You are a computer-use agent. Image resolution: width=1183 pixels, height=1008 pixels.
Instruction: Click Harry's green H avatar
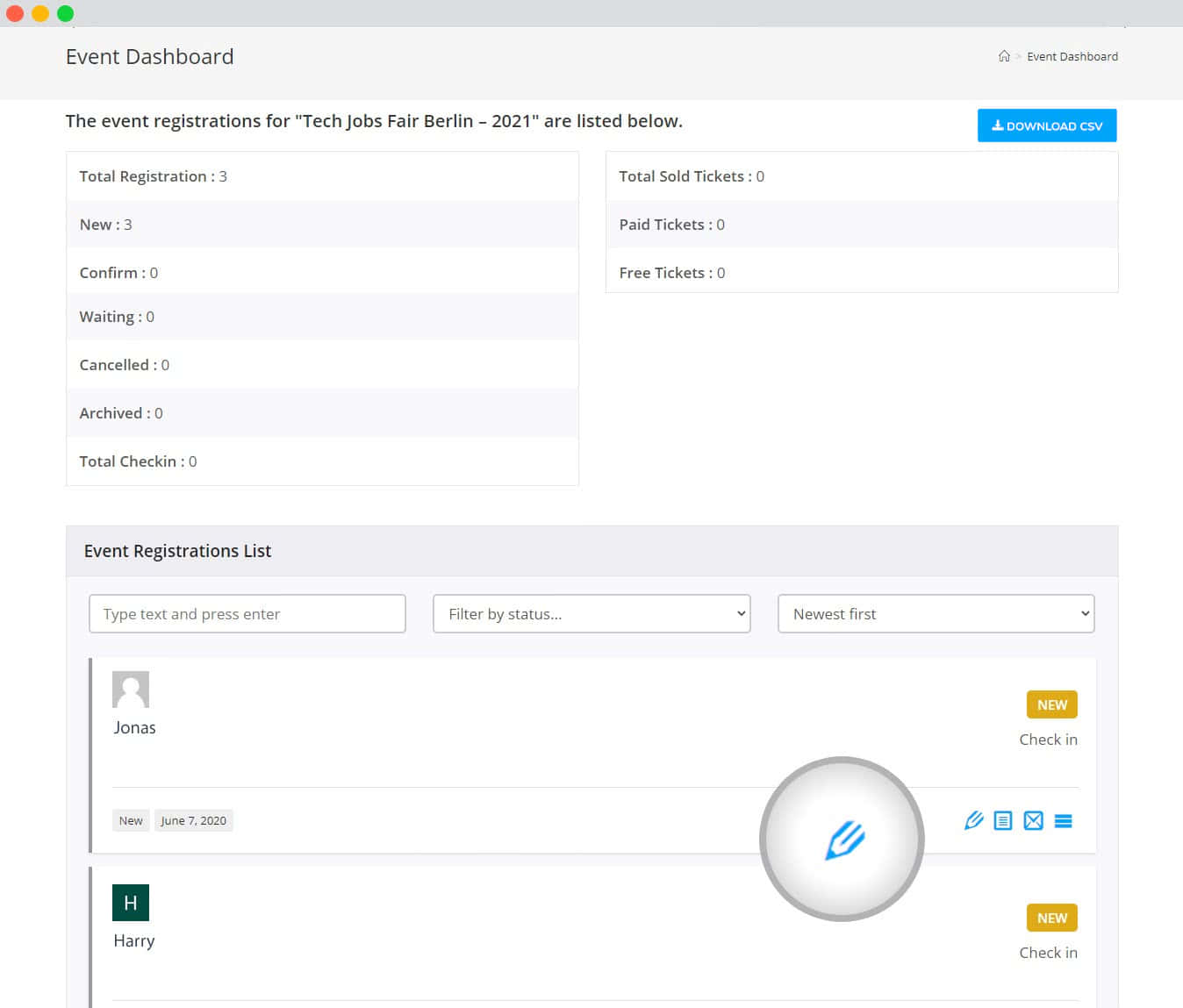(131, 903)
